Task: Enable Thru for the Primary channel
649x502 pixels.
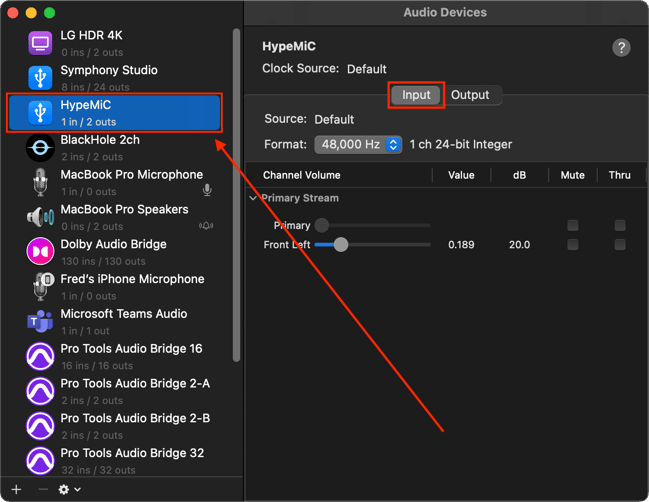Action: 620,226
